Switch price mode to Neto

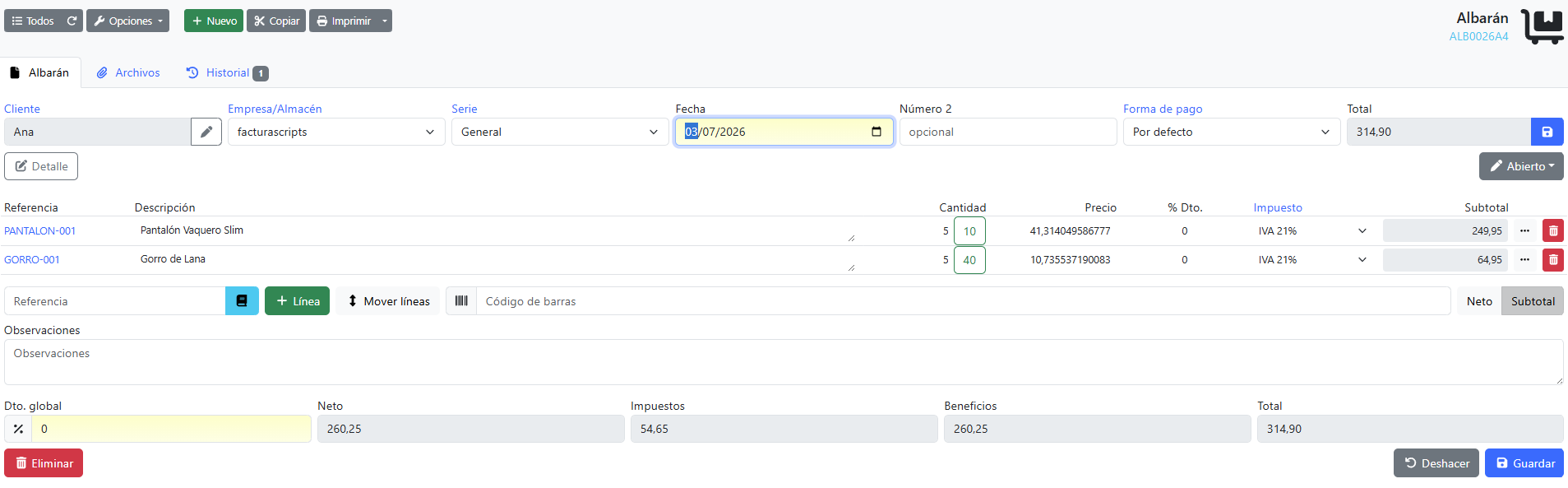point(1479,301)
